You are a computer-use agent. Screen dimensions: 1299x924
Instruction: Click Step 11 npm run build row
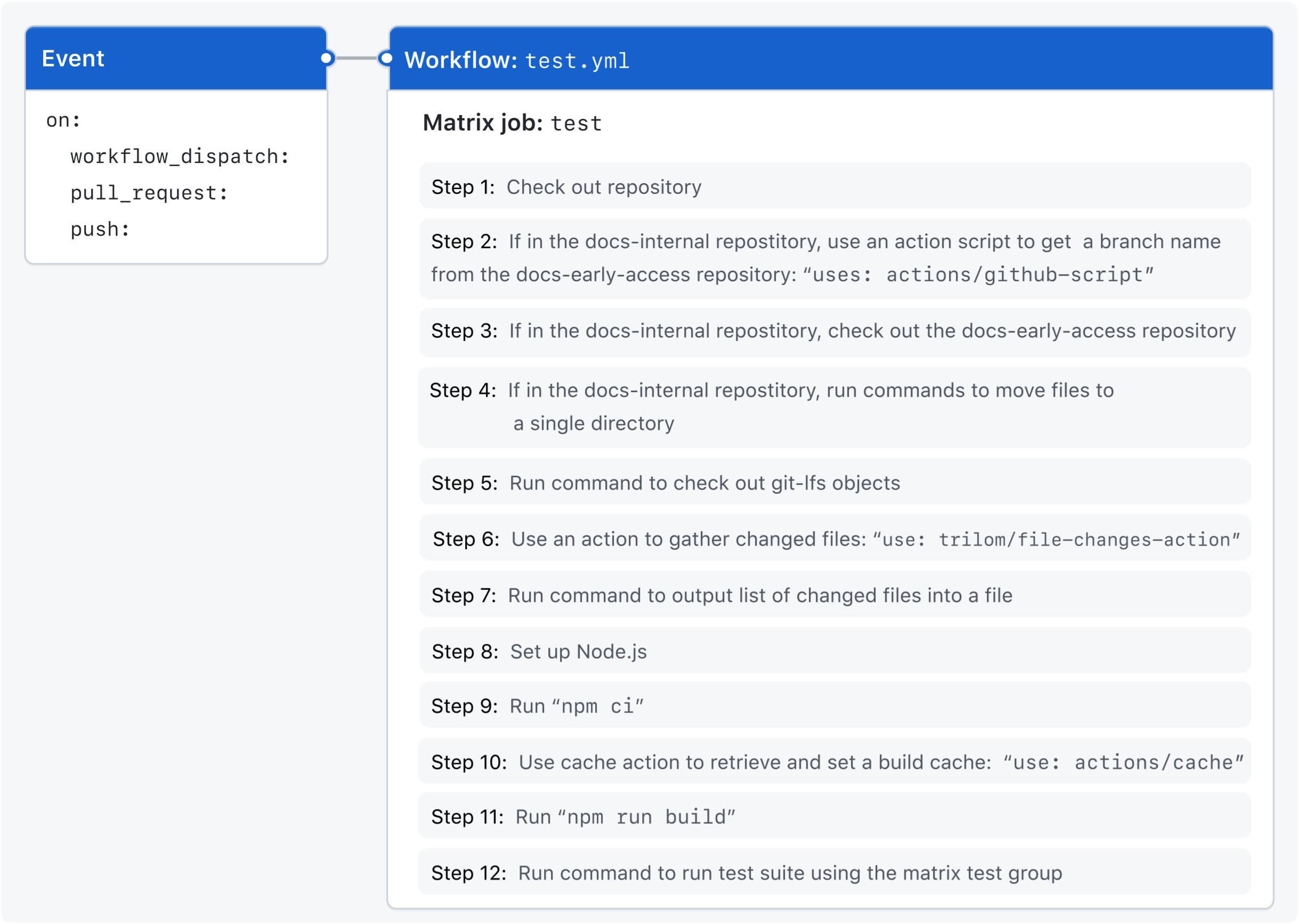click(834, 816)
